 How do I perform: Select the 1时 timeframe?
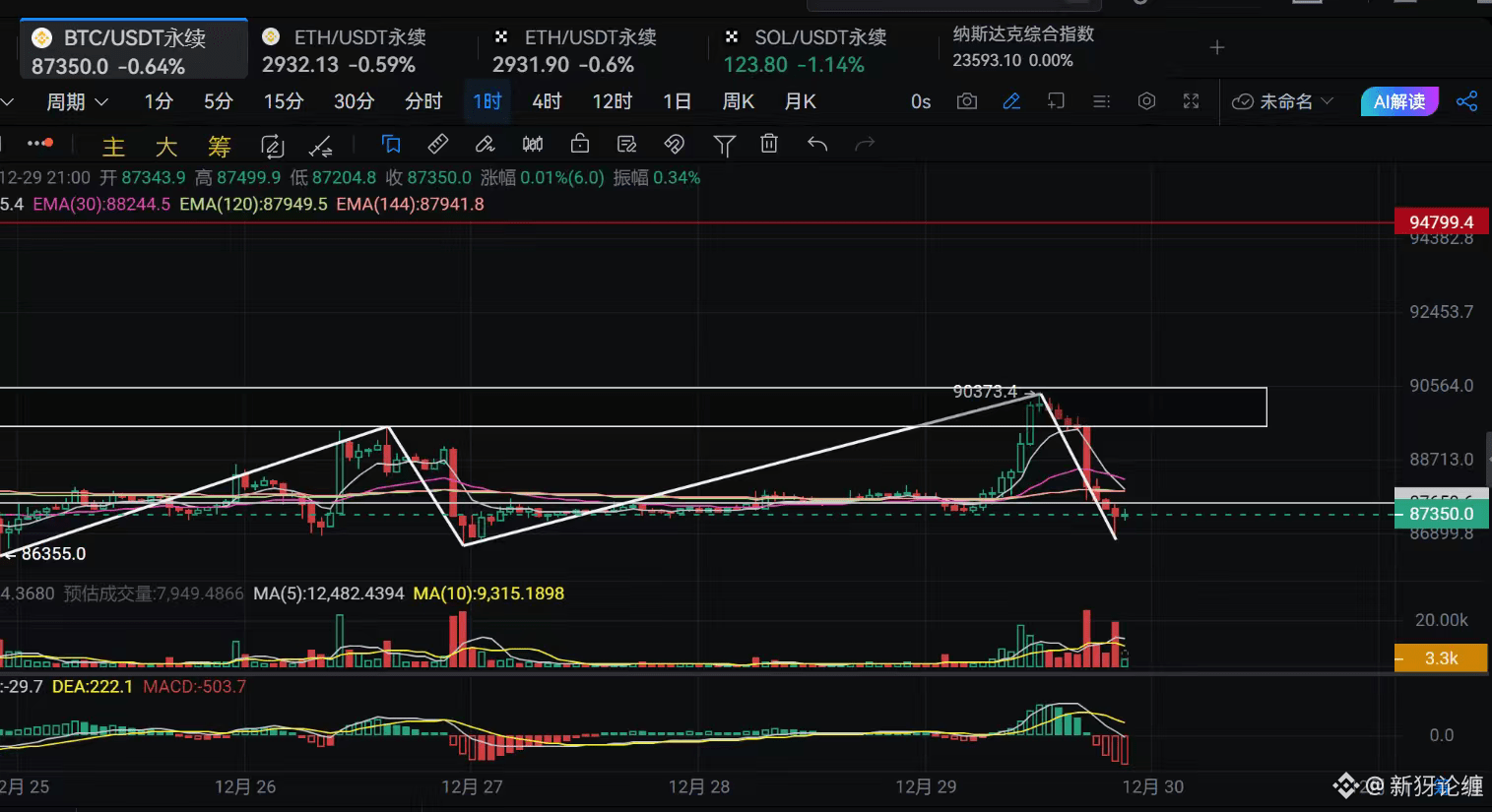(x=487, y=101)
